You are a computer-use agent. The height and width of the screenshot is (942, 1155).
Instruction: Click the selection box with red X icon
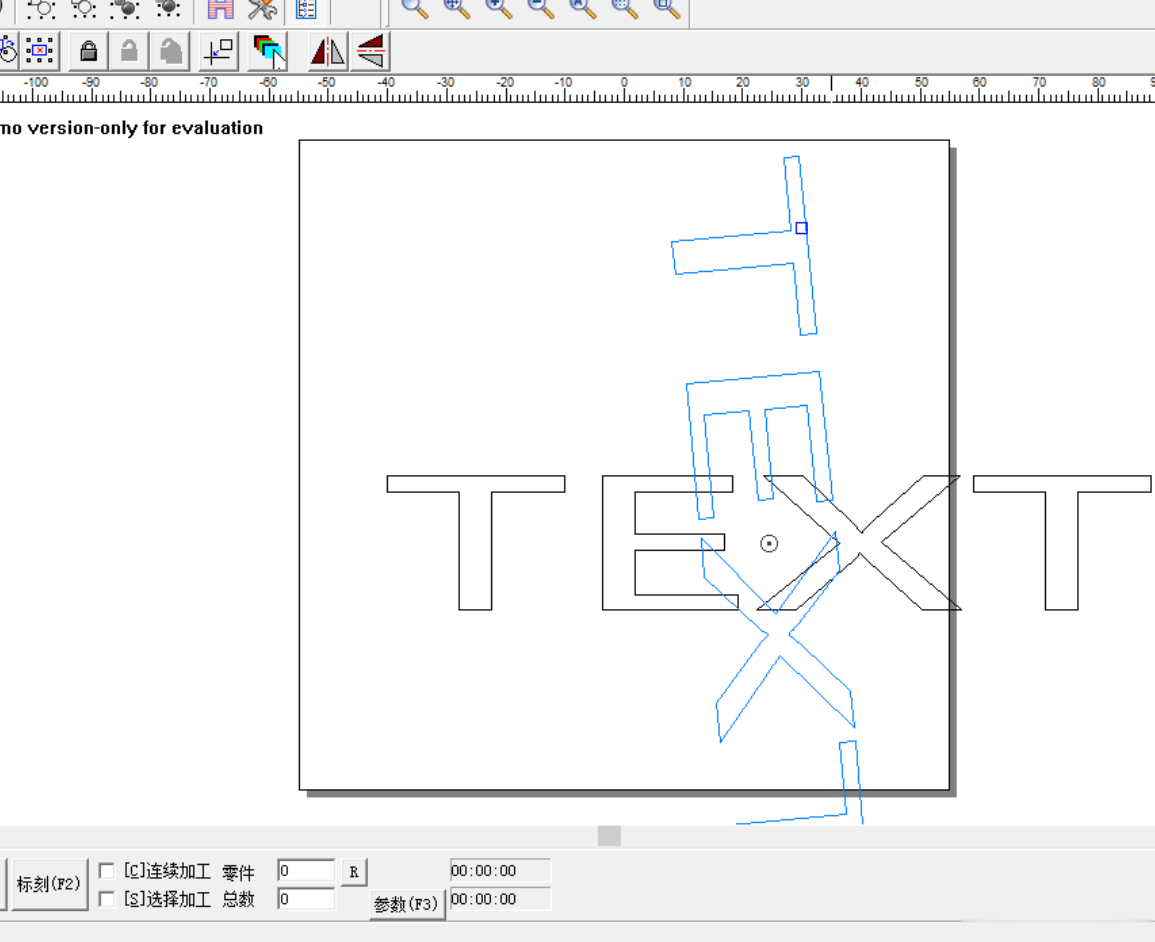40,51
